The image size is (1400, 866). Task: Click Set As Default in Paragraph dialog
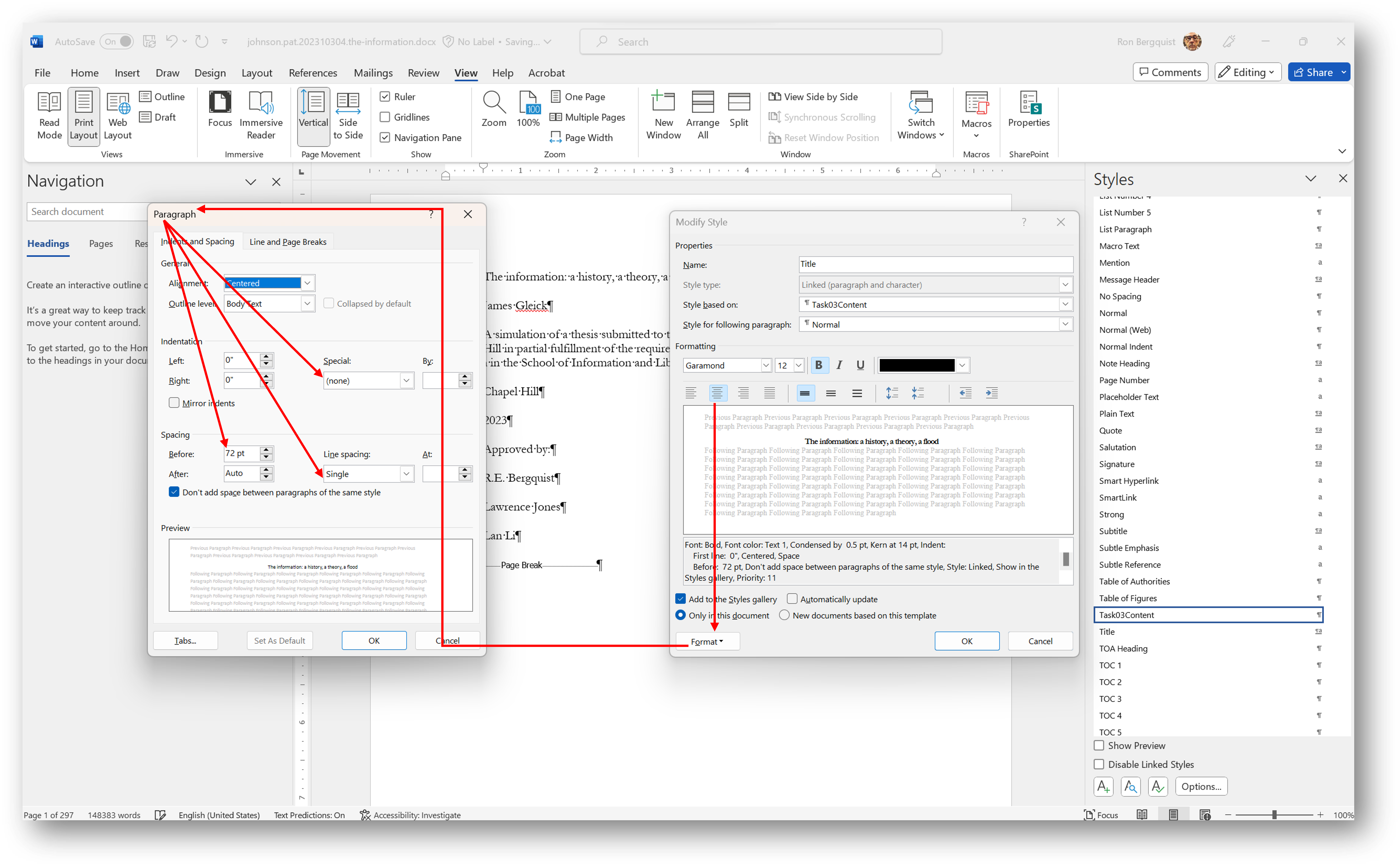pos(279,640)
